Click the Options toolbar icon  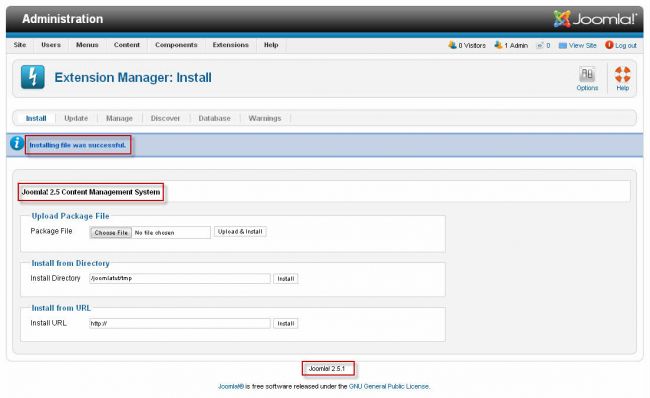coord(587,78)
